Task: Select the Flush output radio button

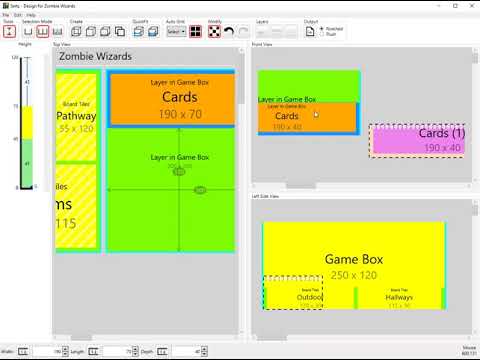Action: [x=322, y=34]
